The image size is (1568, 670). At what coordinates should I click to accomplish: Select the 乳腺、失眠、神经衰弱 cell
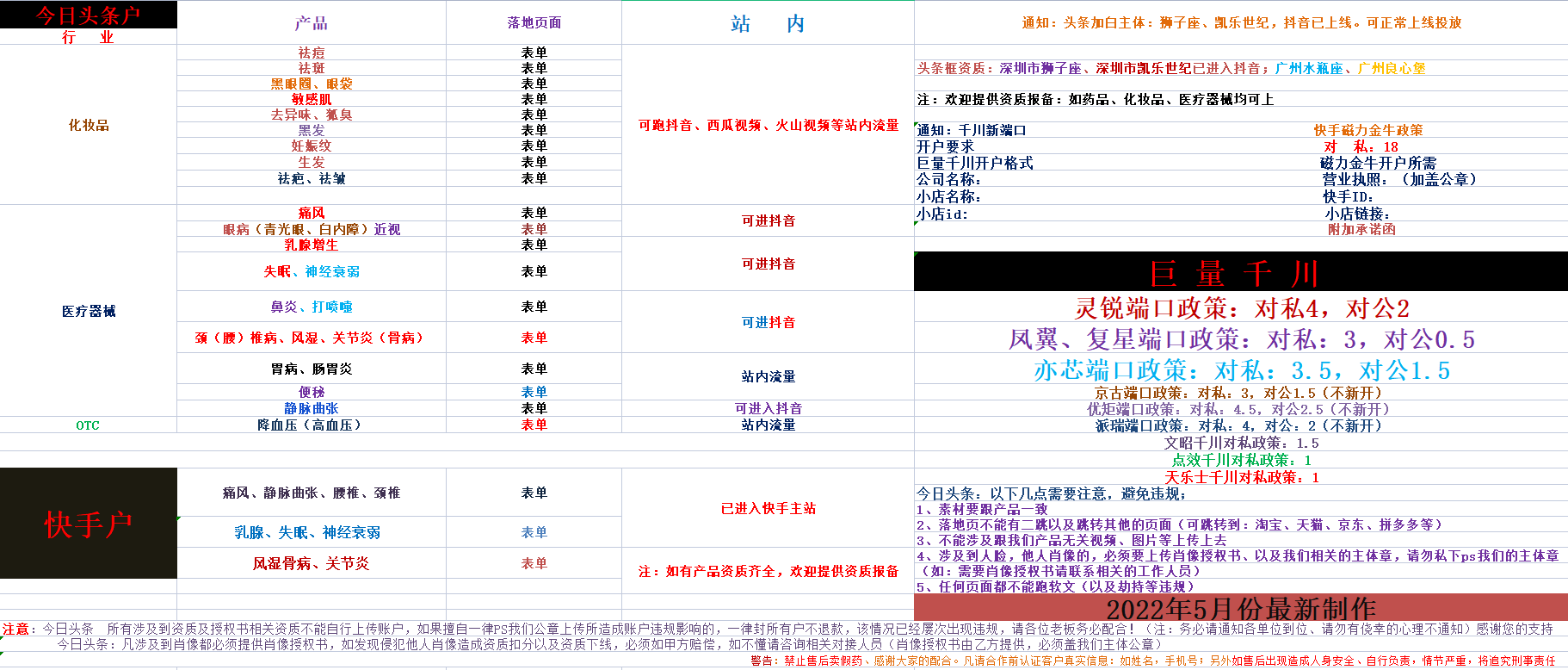(312, 532)
